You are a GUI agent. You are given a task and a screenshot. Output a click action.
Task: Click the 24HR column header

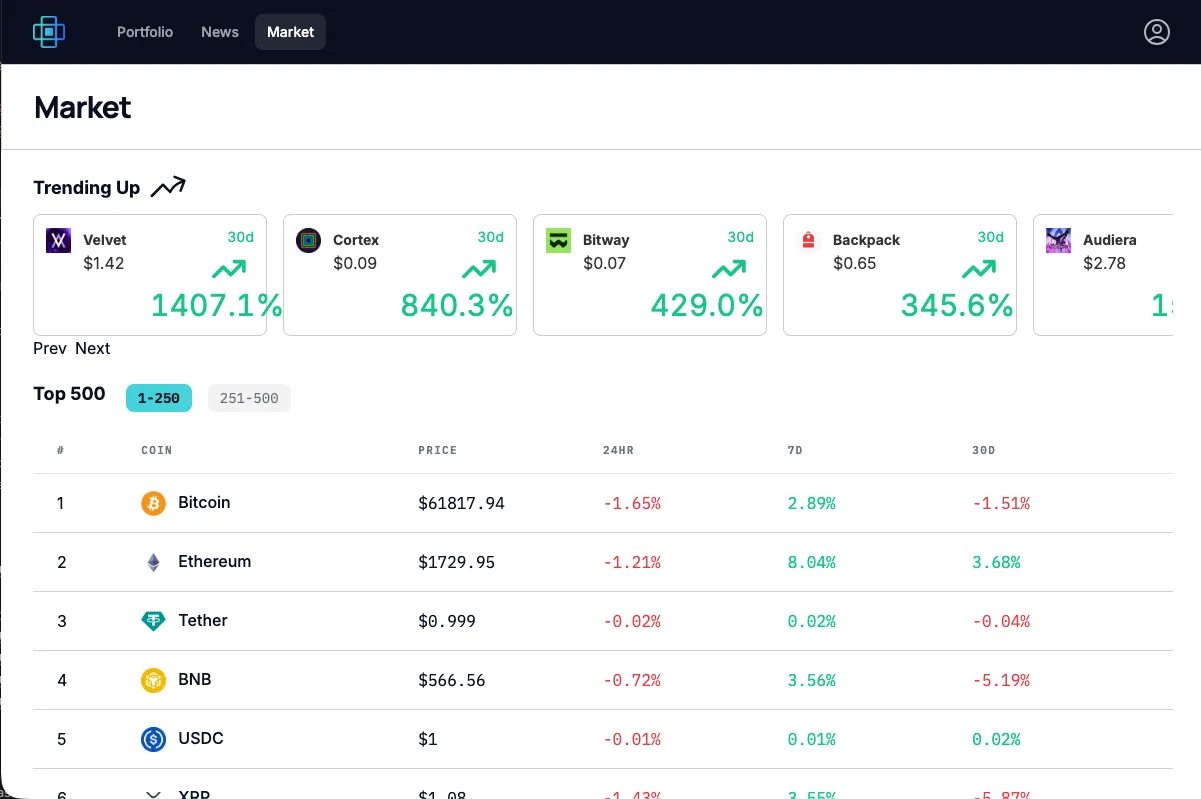(x=619, y=450)
